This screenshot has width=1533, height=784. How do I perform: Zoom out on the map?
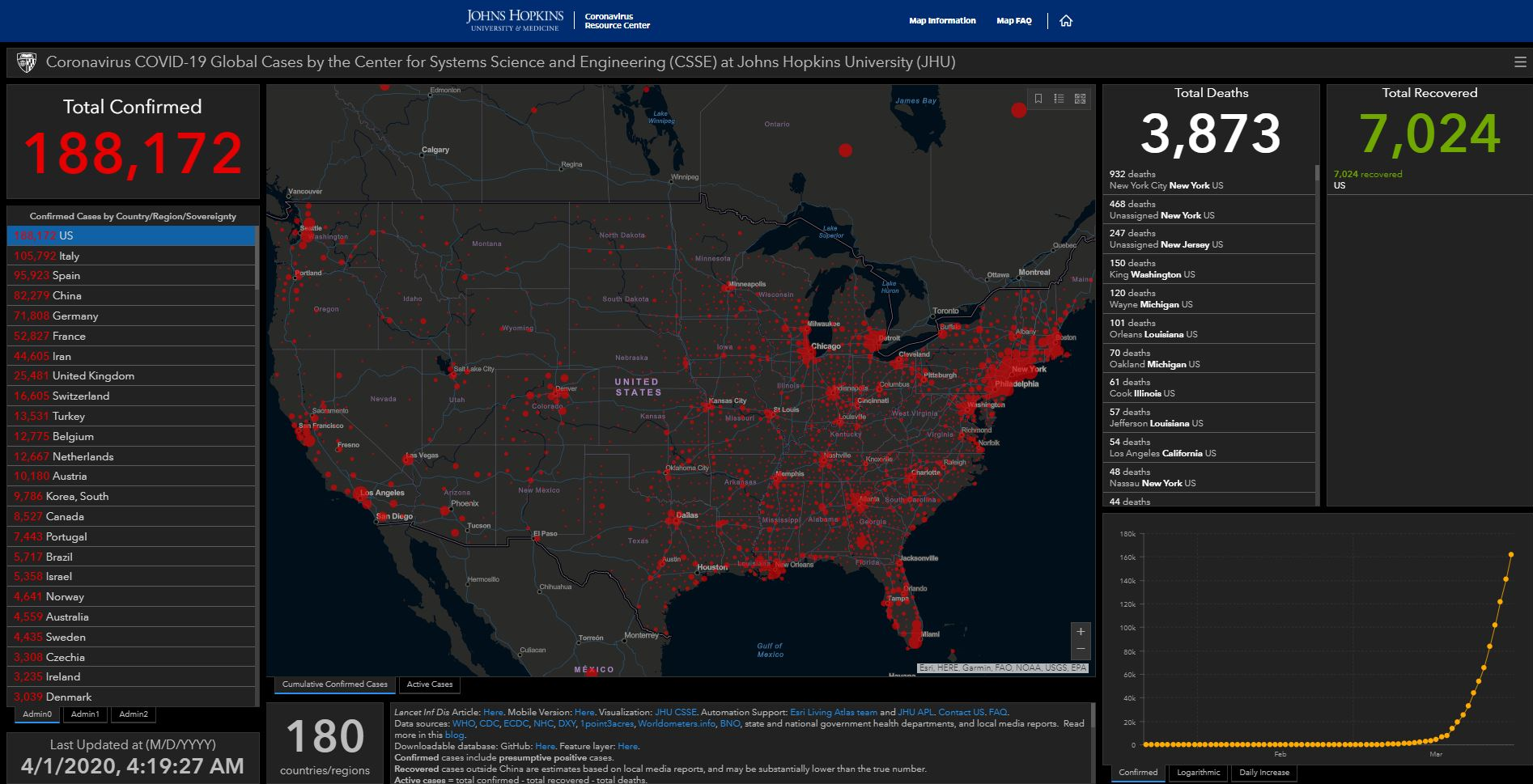click(x=1081, y=650)
